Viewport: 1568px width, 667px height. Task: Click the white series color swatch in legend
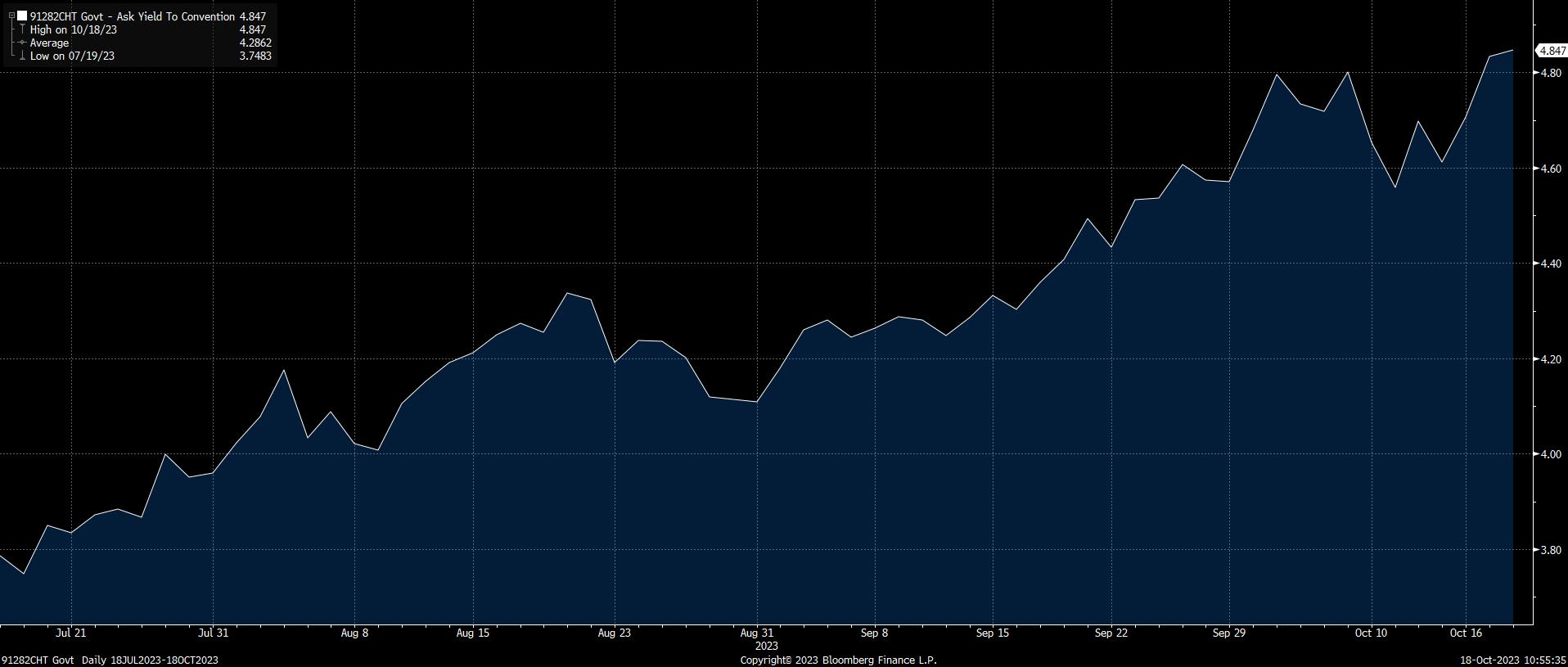click(x=21, y=16)
